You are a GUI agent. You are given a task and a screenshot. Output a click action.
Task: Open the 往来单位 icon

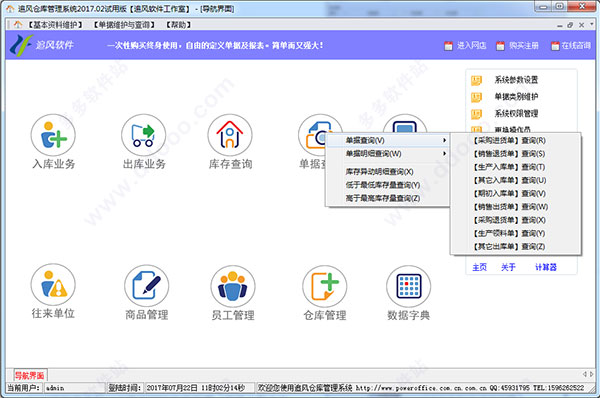pos(53,285)
